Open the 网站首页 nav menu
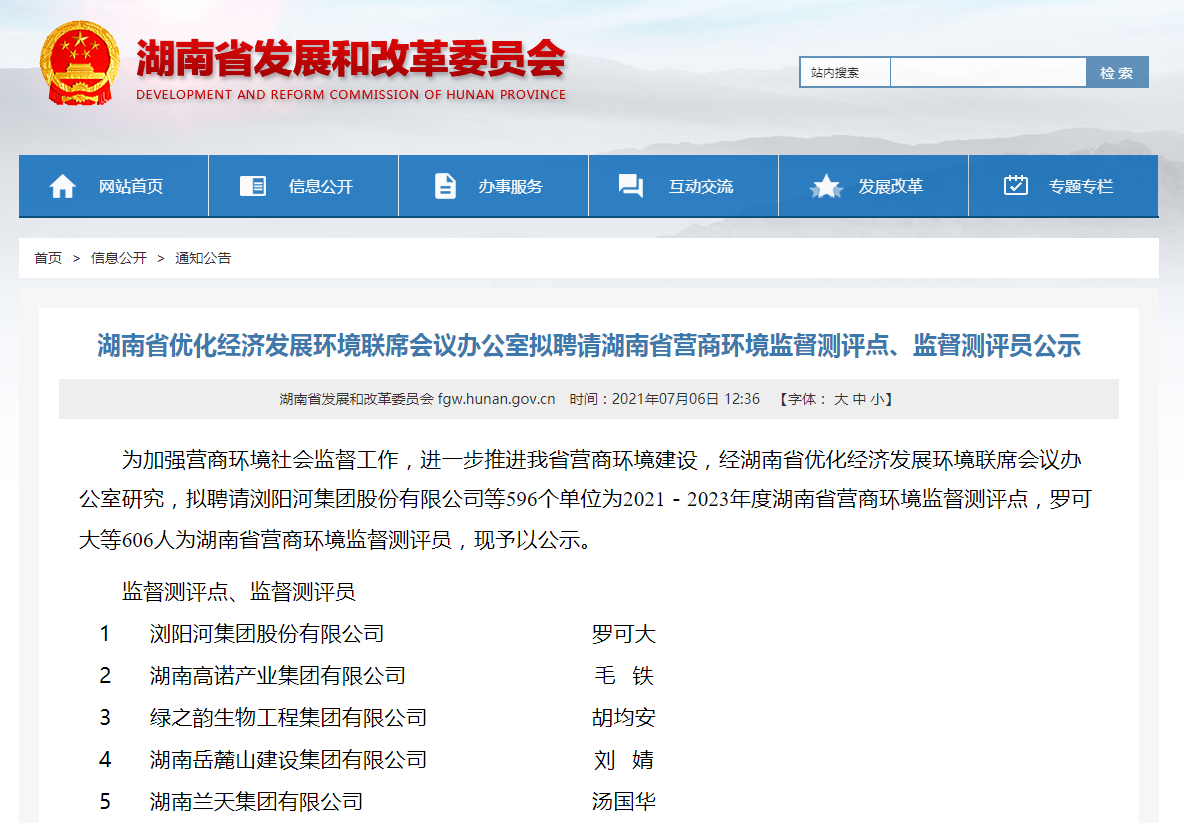 113,186
